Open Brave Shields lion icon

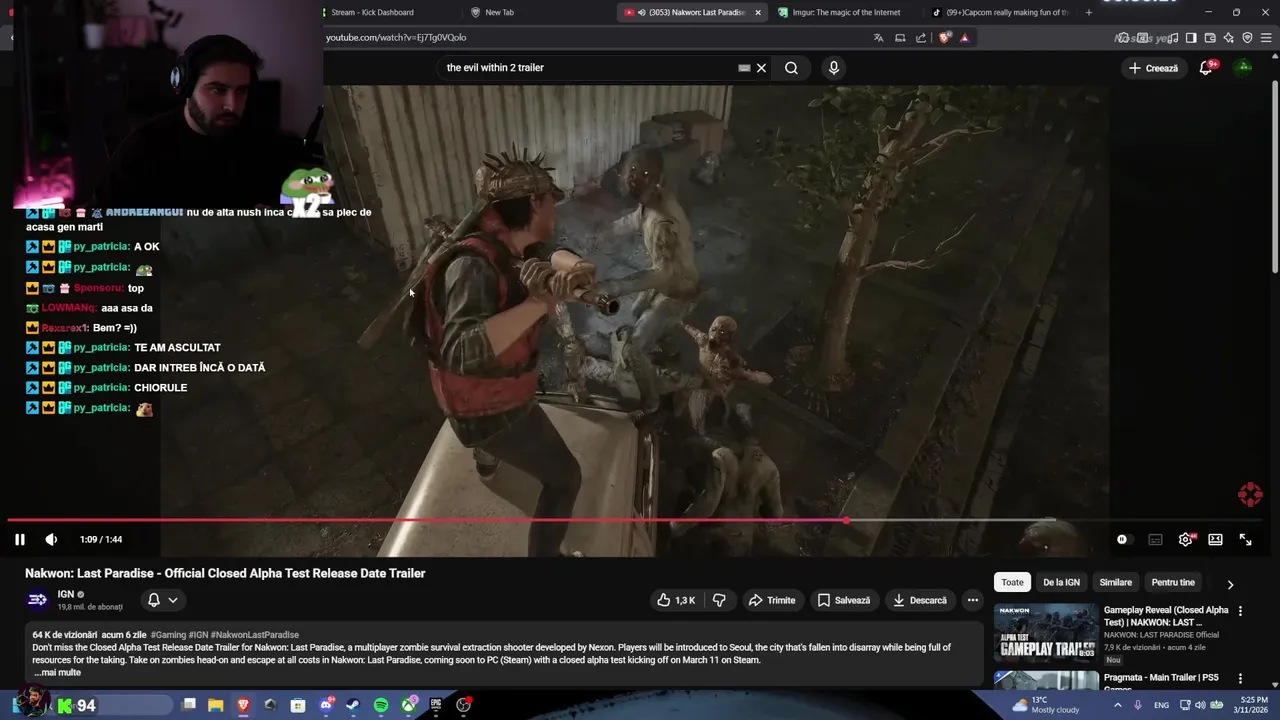tap(945, 38)
